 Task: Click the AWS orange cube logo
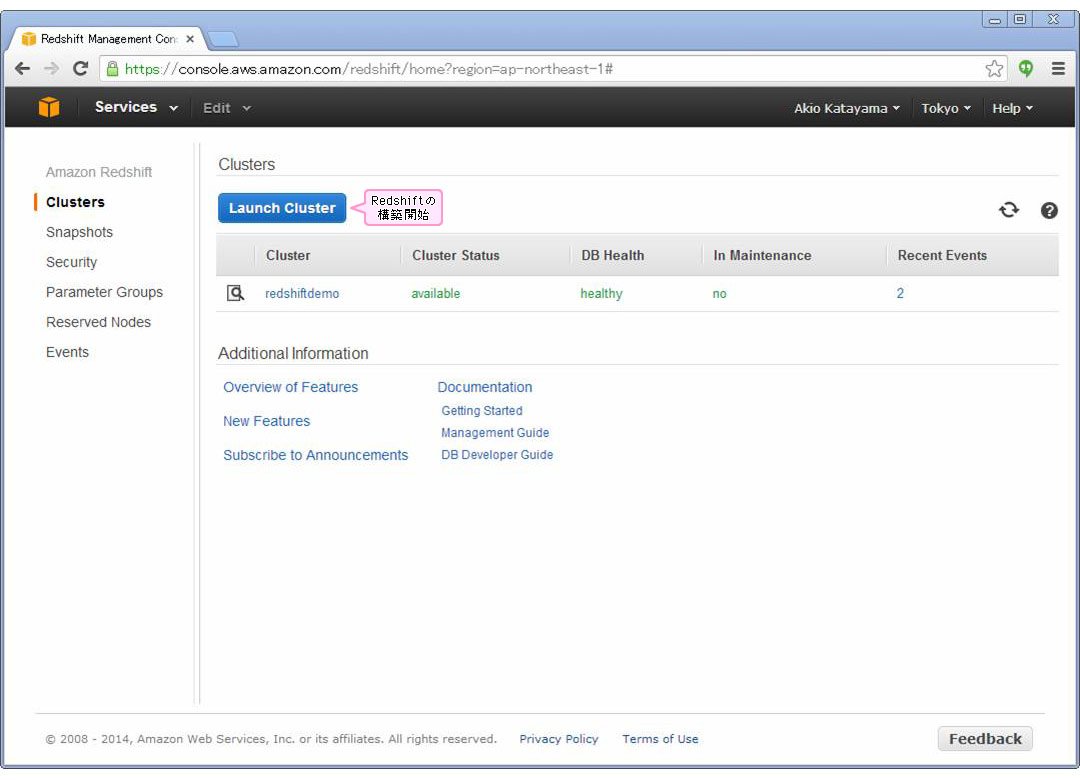[49, 107]
